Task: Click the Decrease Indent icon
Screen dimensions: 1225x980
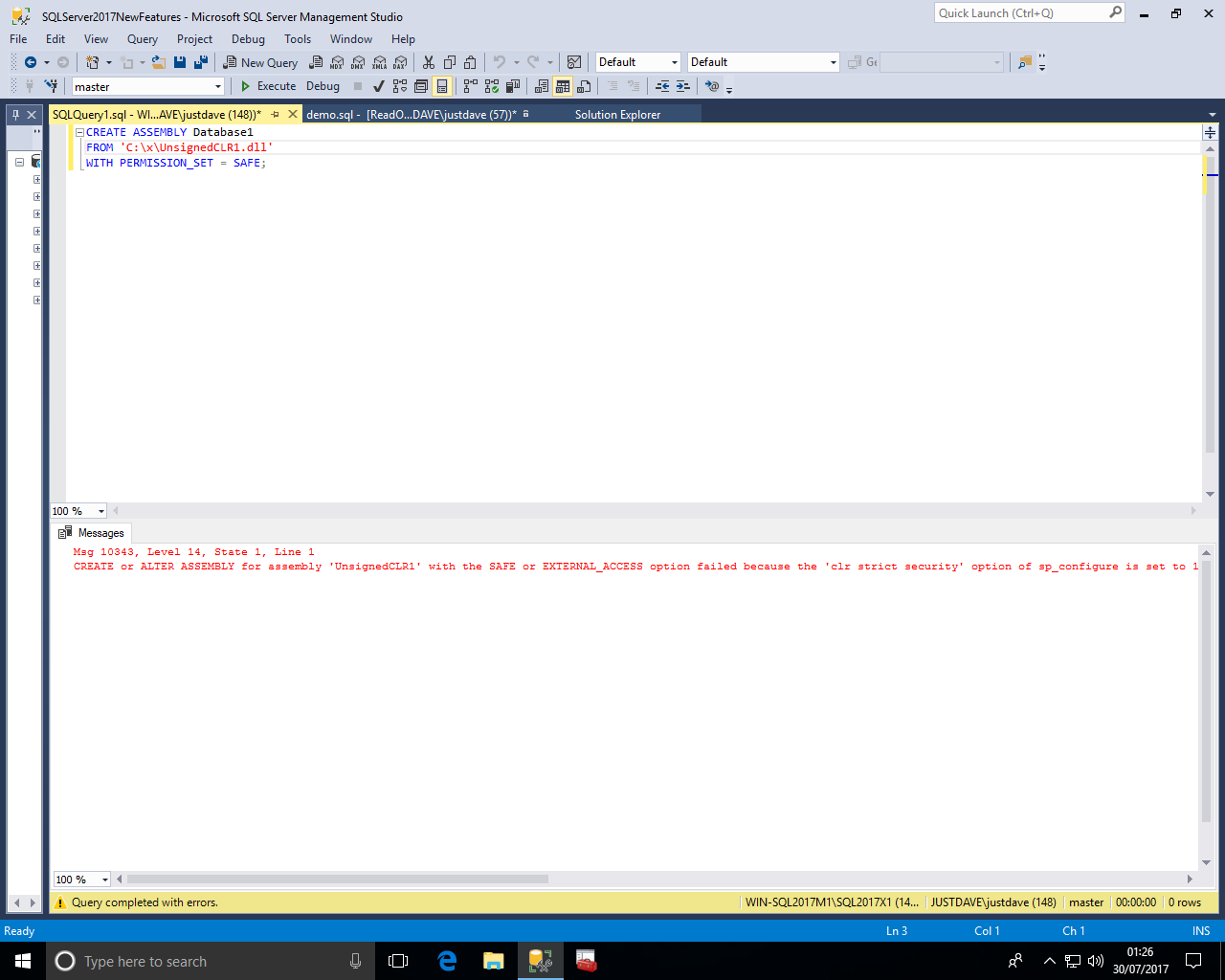Action: pos(662,86)
